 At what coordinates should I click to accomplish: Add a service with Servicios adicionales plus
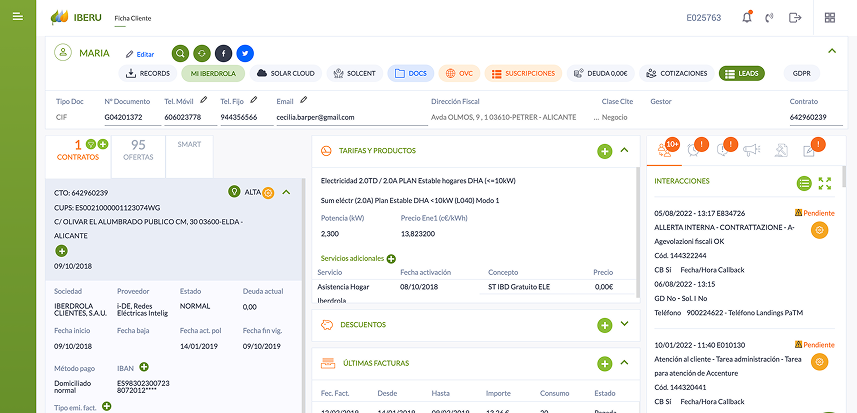(x=391, y=259)
